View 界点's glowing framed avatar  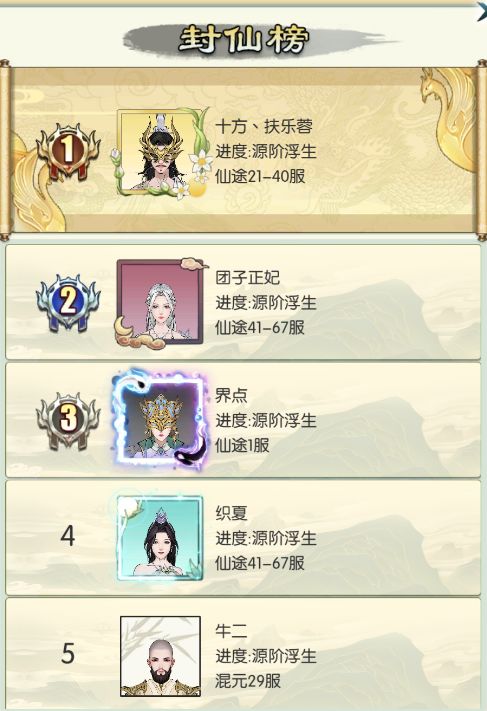pos(160,421)
